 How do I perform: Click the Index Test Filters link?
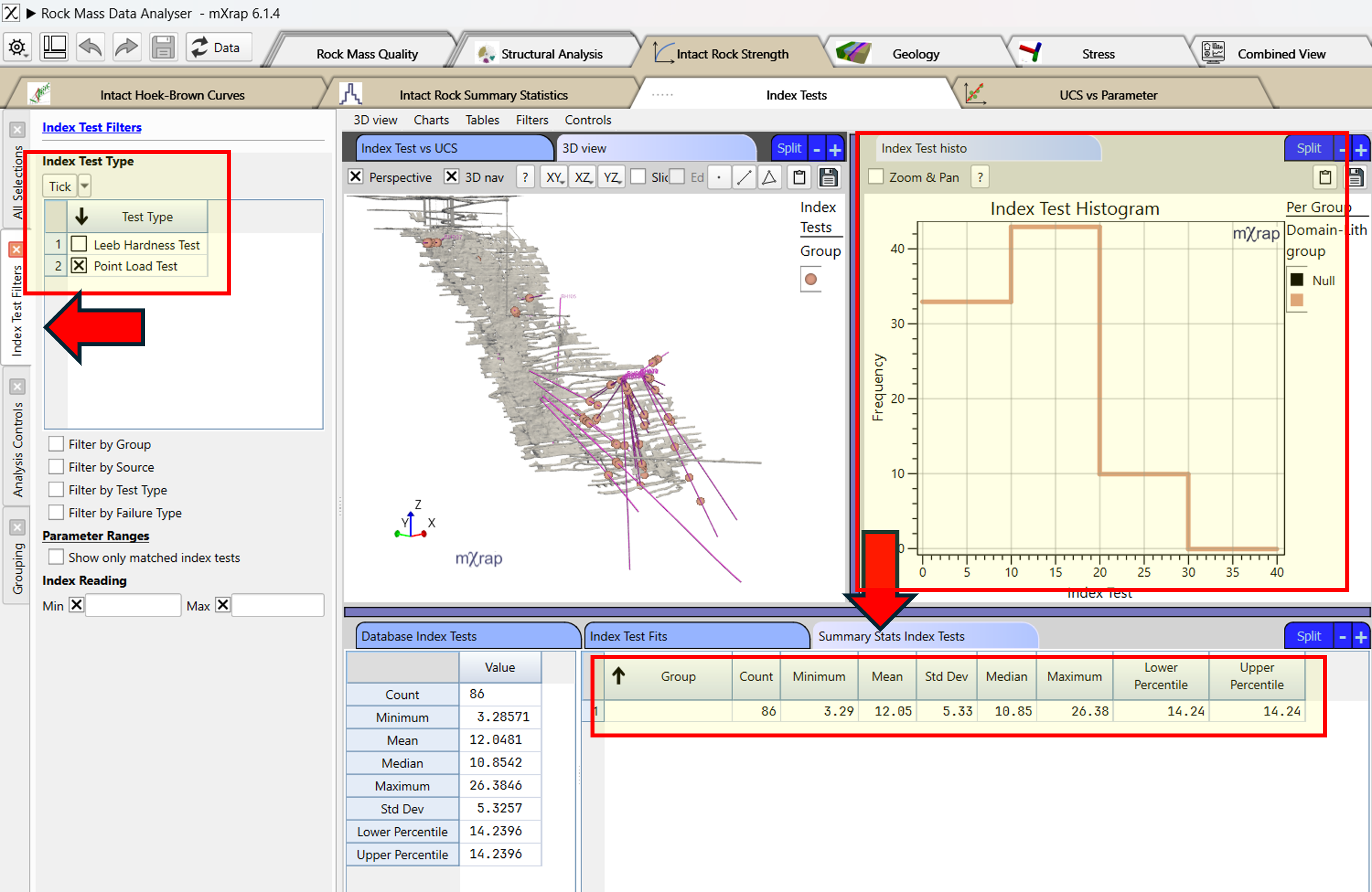pos(92,127)
